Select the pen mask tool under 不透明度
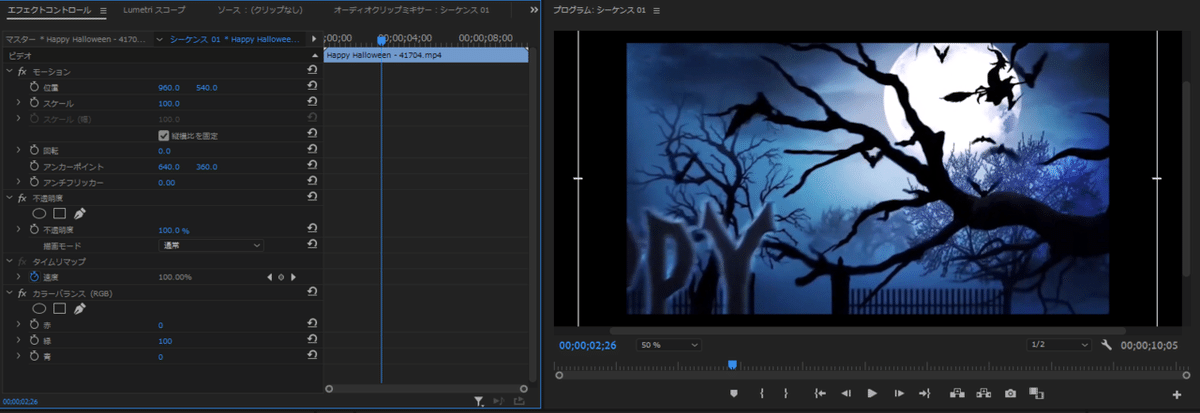Image resolution: width=1200 pixels, height=413 pixels. click(79, 213)
